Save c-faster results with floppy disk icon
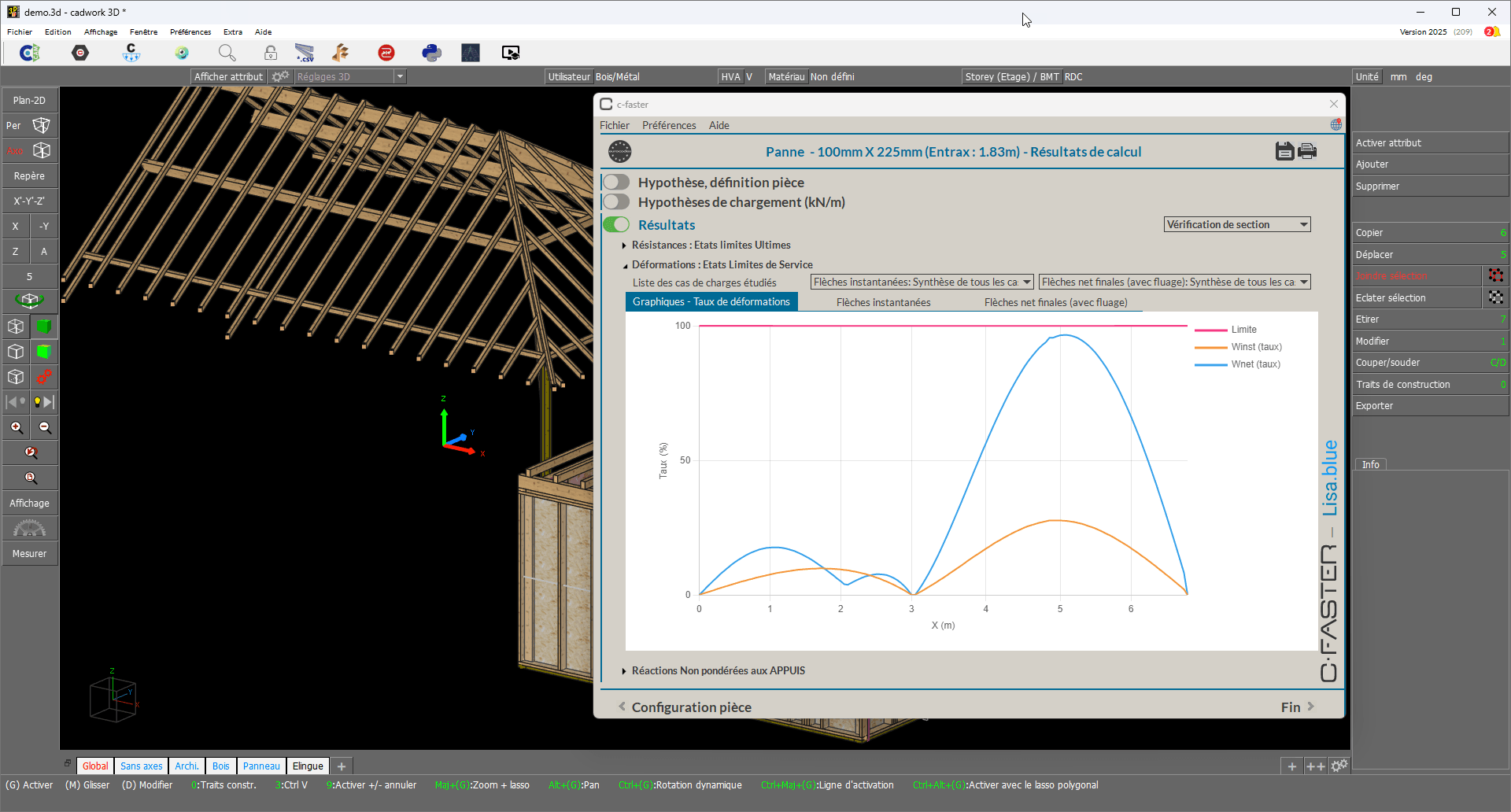1511x812 pixels. coord(1284,151)
